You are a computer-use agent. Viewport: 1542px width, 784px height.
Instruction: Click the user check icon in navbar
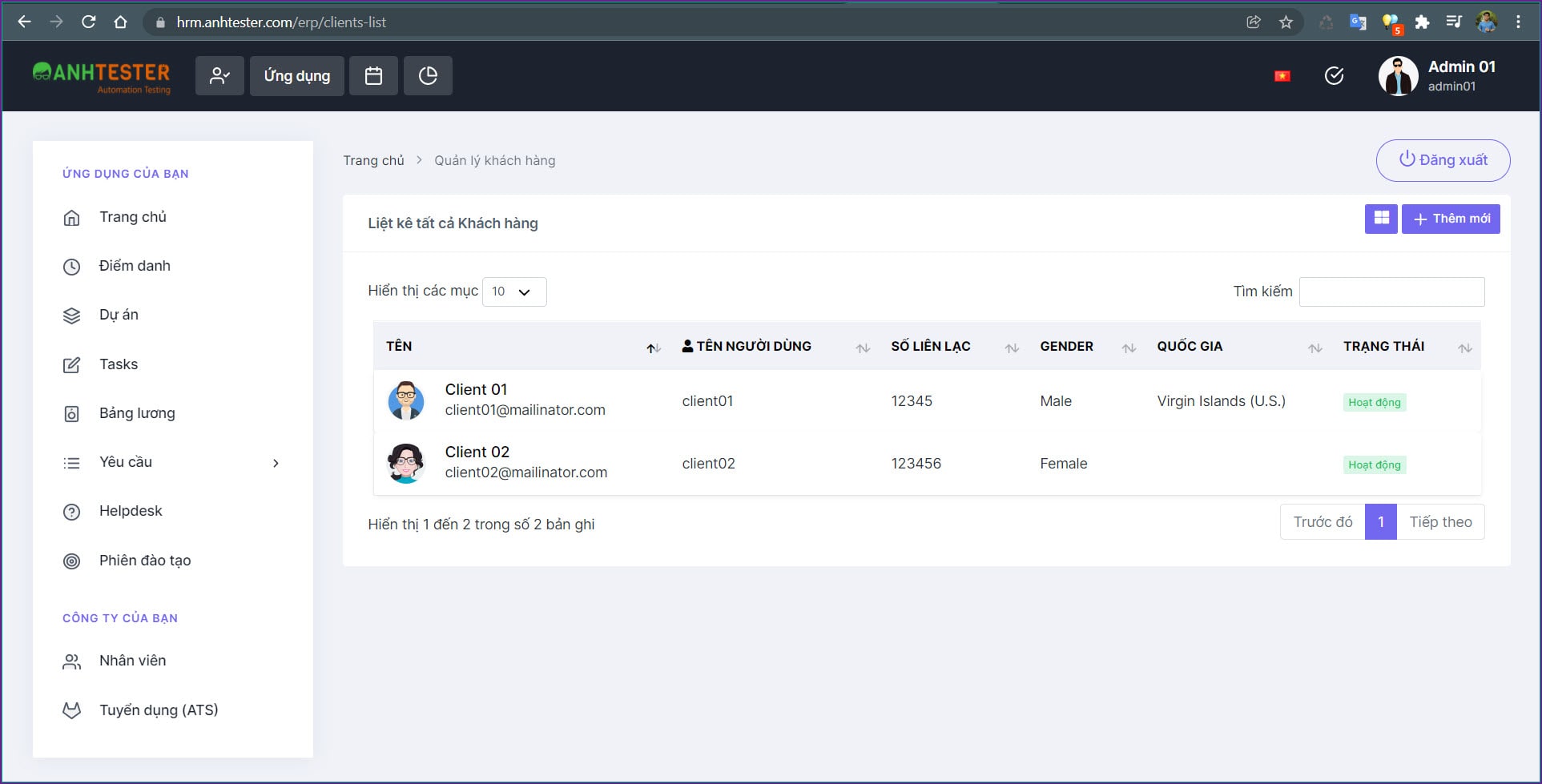[x=219, y=76]
